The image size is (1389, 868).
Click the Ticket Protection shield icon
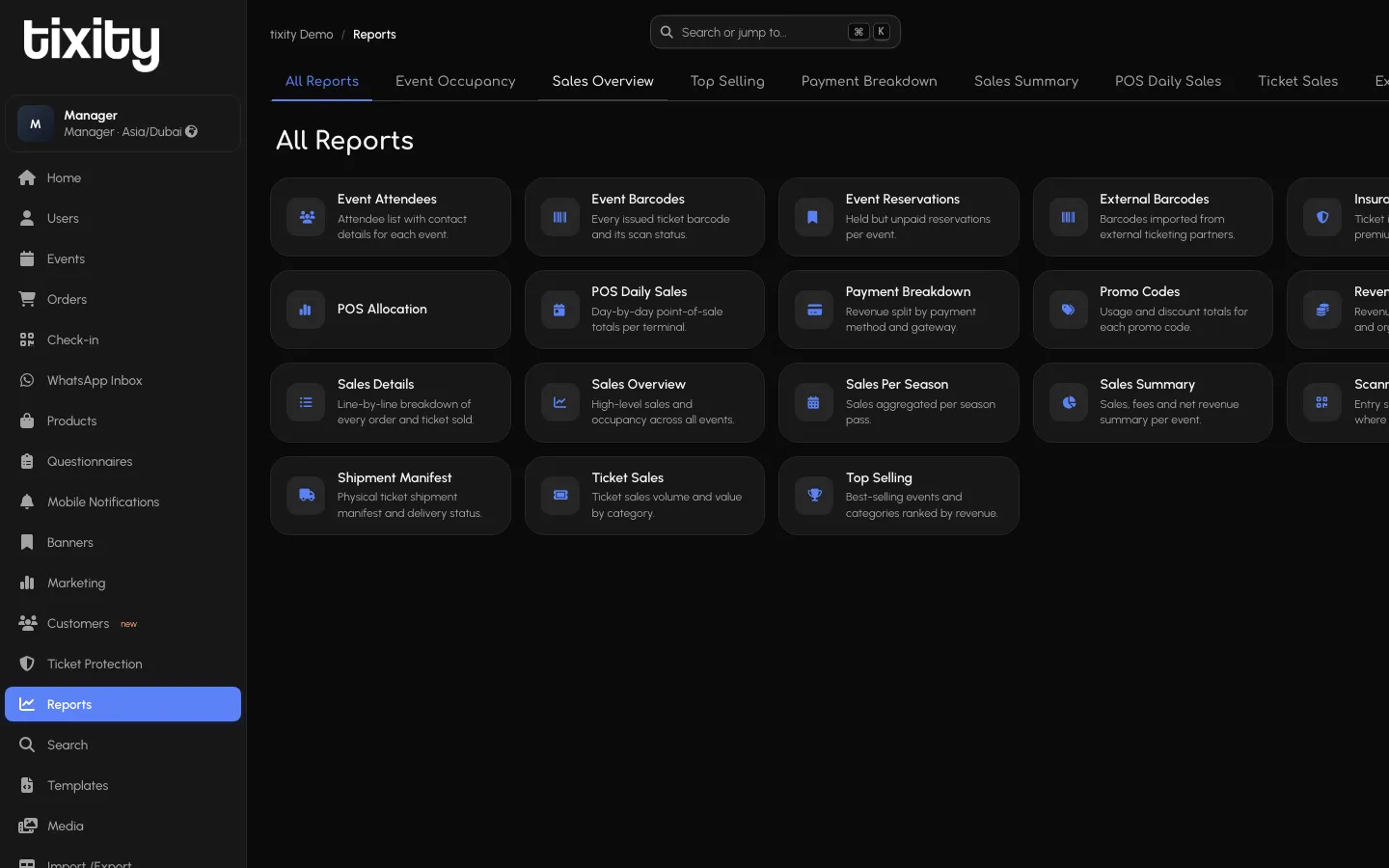coord(27,664)
